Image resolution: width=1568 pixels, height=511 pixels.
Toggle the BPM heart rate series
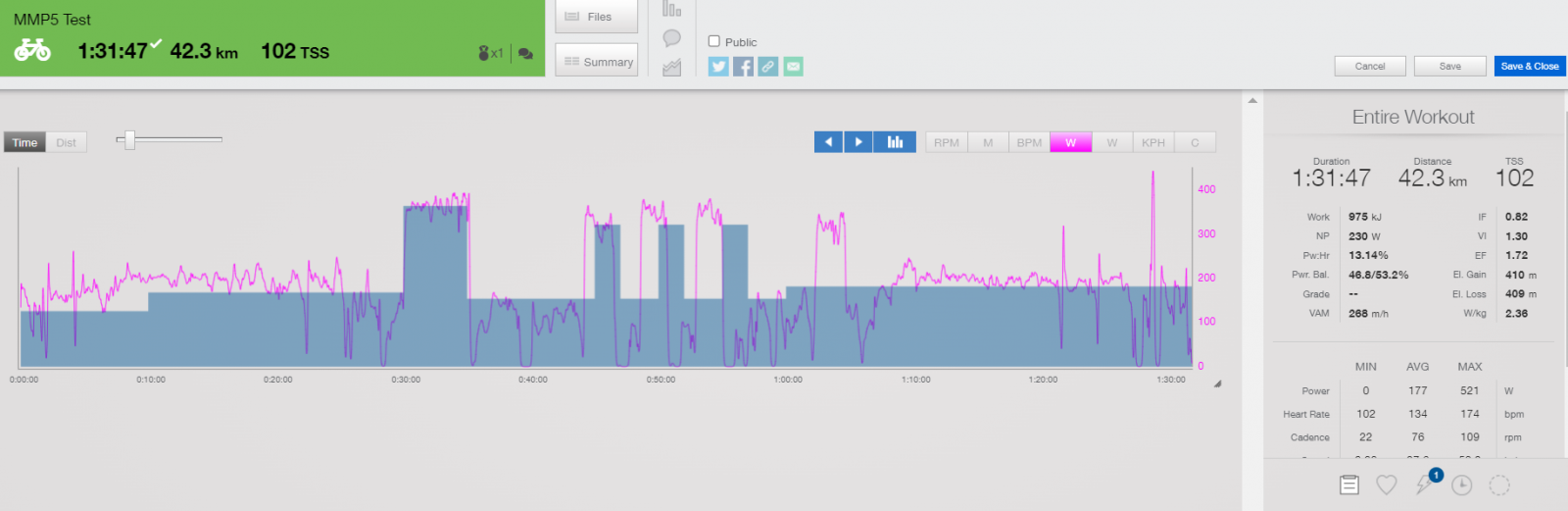point(1029,142)
